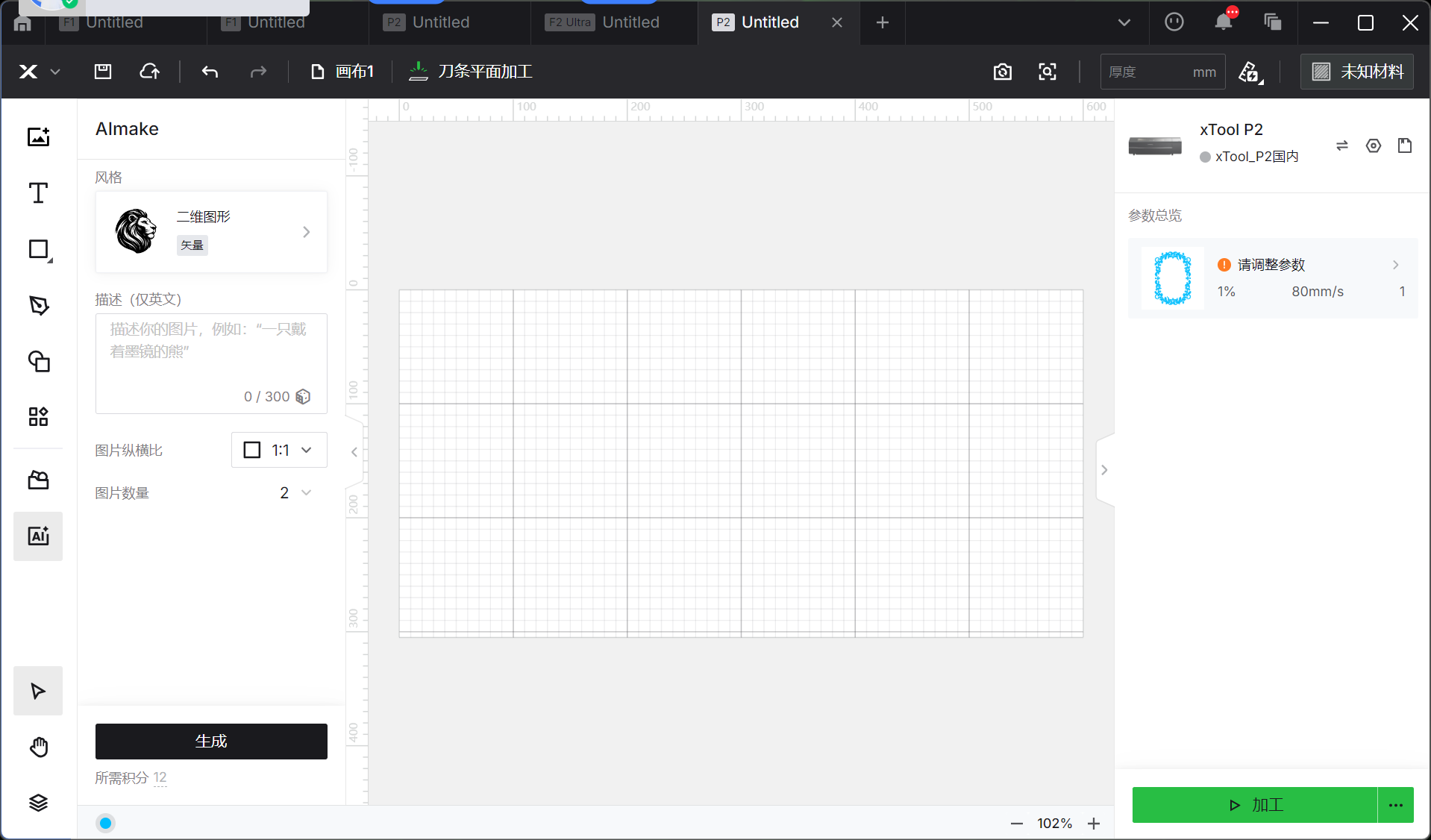Open the device settings target icon
This screenshot has width=1431, height=840.
[x=1373, y=146]
